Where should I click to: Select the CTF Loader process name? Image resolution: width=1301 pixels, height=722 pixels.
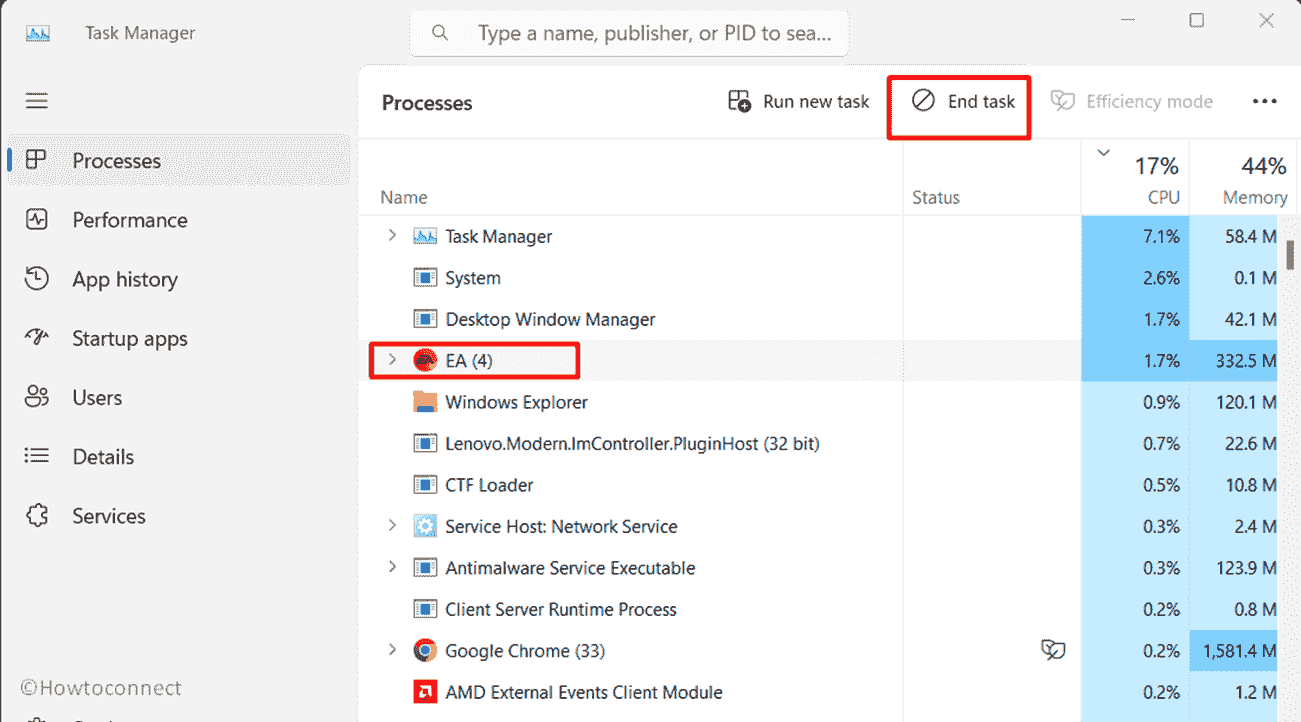coord(489,485)
